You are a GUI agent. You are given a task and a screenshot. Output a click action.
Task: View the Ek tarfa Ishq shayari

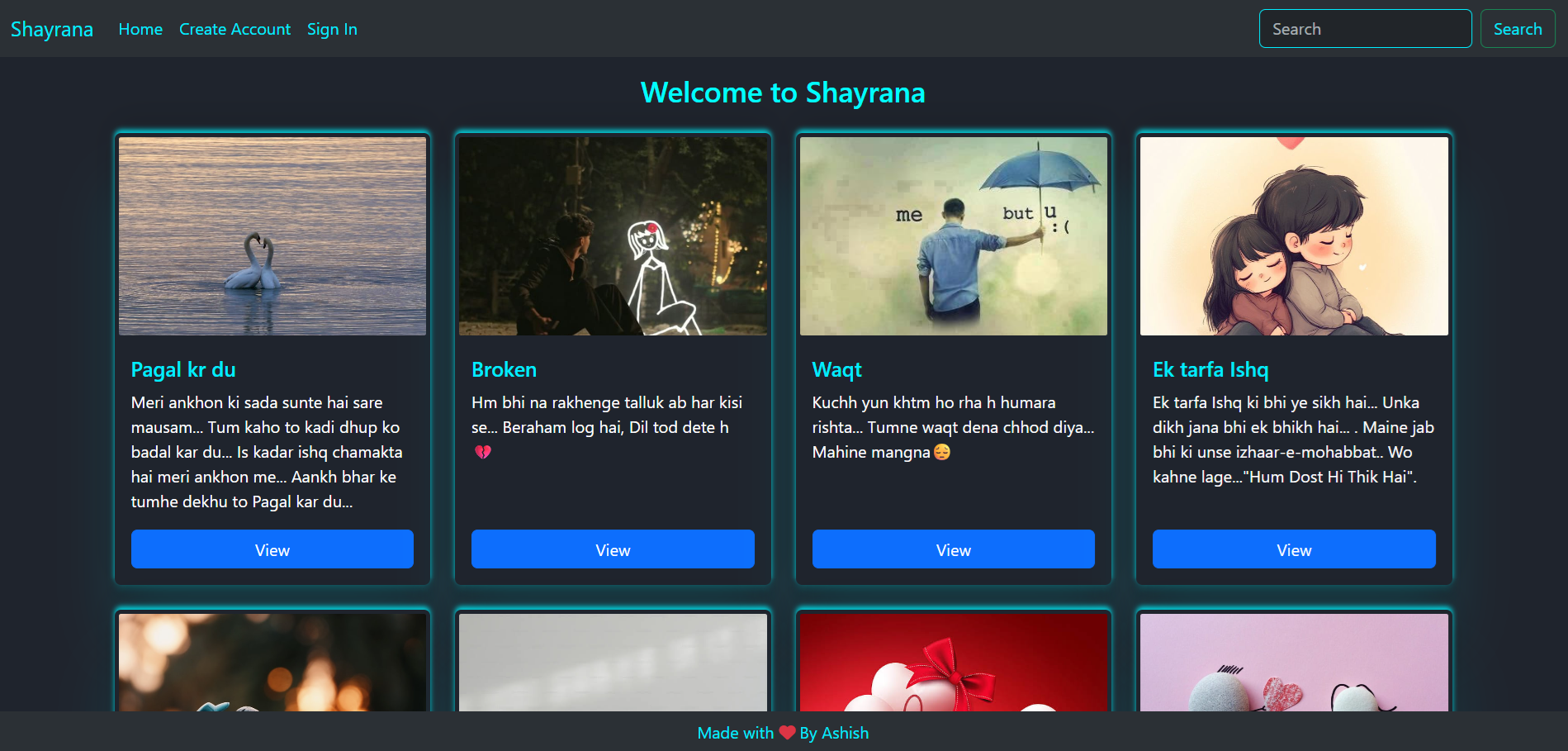(x=1294, y=549)
